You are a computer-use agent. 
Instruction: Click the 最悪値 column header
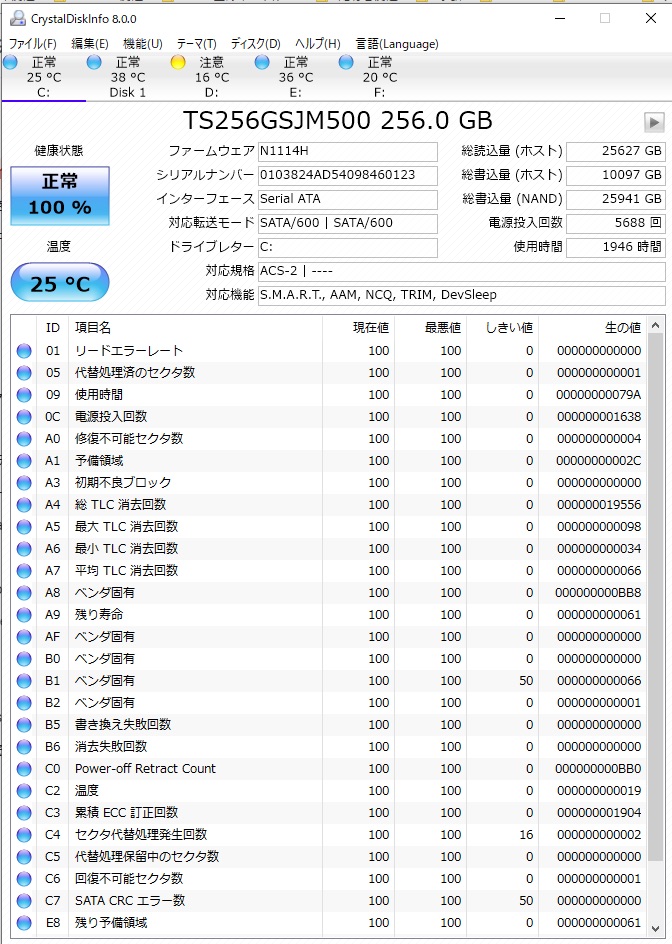(x=431, y=328)
